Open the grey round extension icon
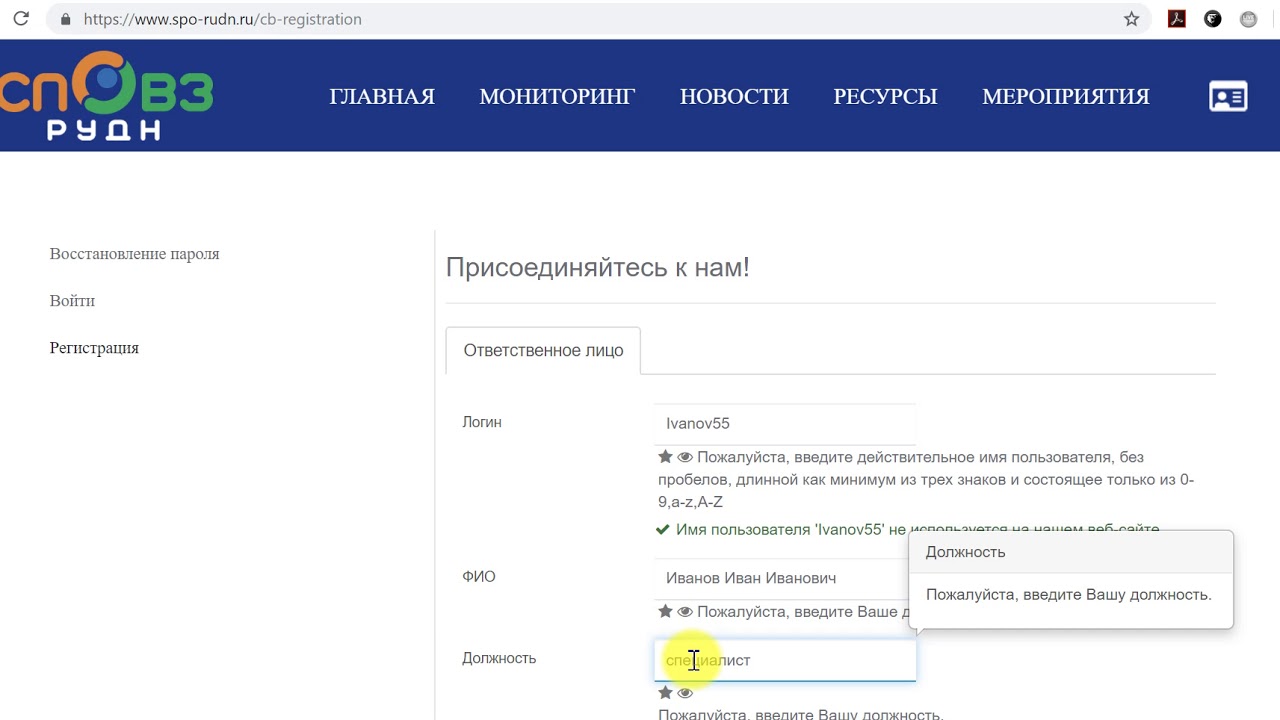 tap(1248, 19)
